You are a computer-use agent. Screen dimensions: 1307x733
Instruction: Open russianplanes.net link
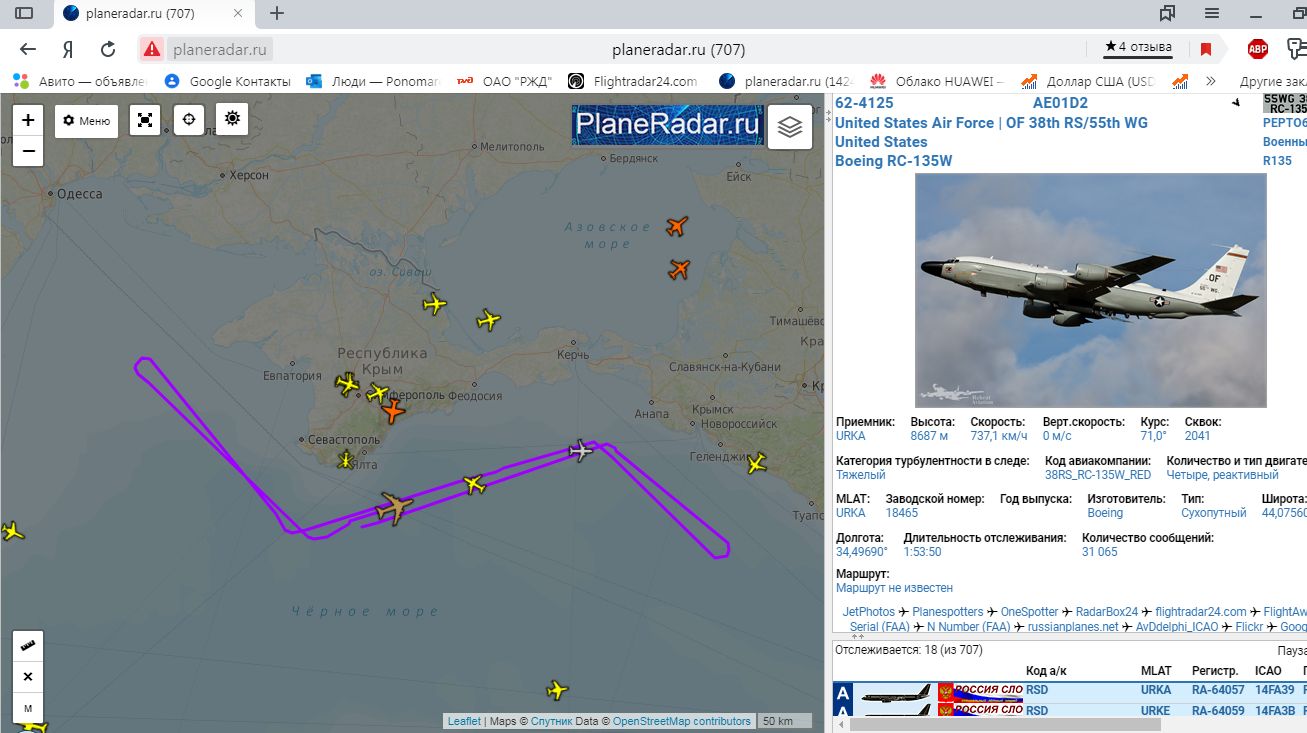(x=1073, y=627)
